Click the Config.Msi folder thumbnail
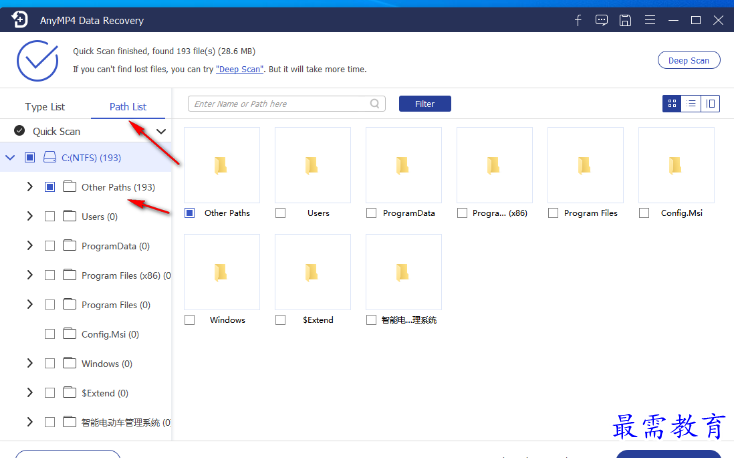Image resolution: width=734 pixels, height=458 pixels. (x=676, y=165)
